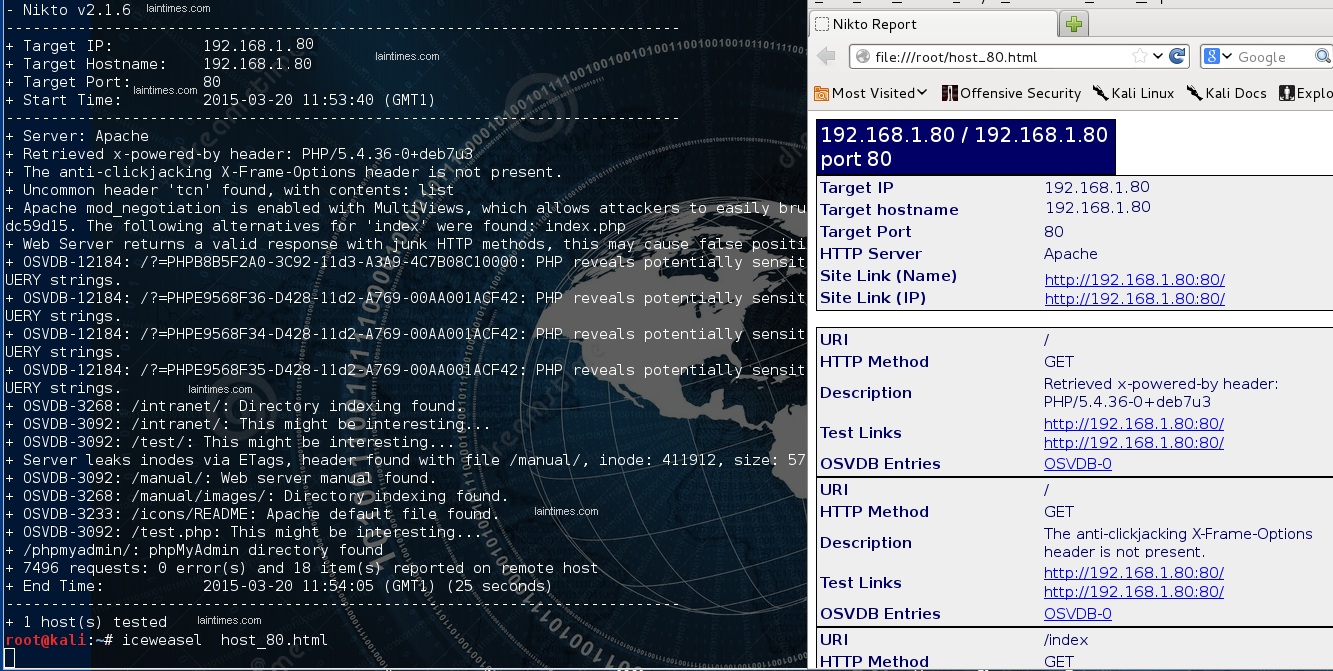Click the Google search engine icon
Screen dimensions: 1333x671
(1211, 57)
